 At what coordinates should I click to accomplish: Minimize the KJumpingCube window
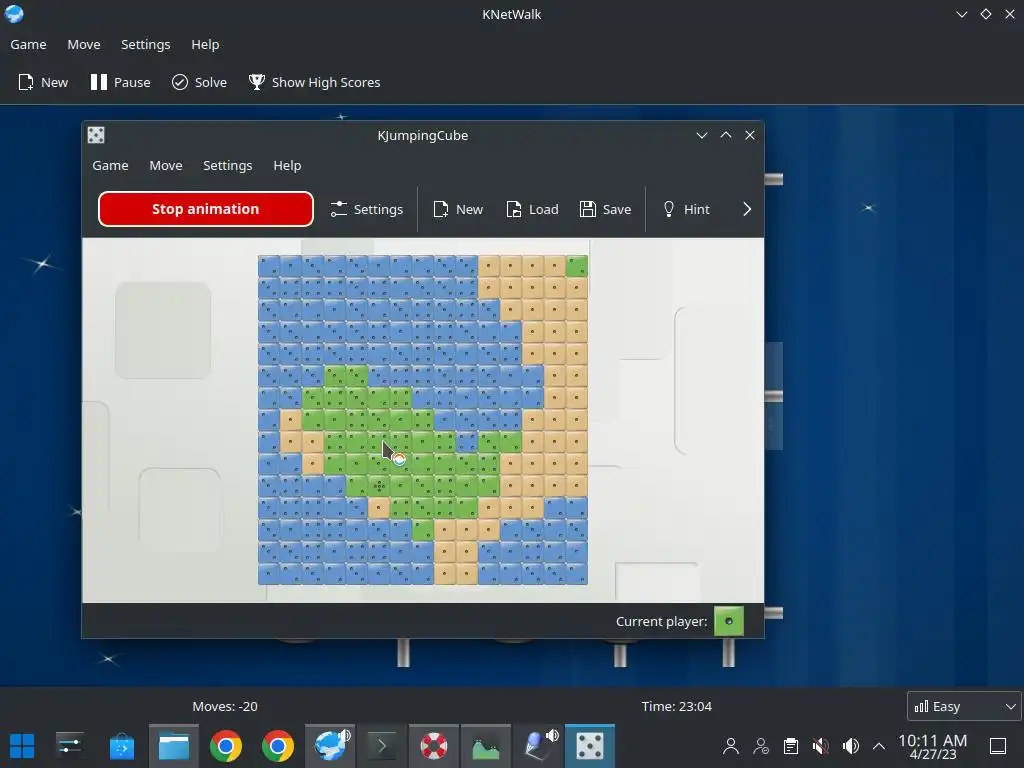[x=701, y=135]
